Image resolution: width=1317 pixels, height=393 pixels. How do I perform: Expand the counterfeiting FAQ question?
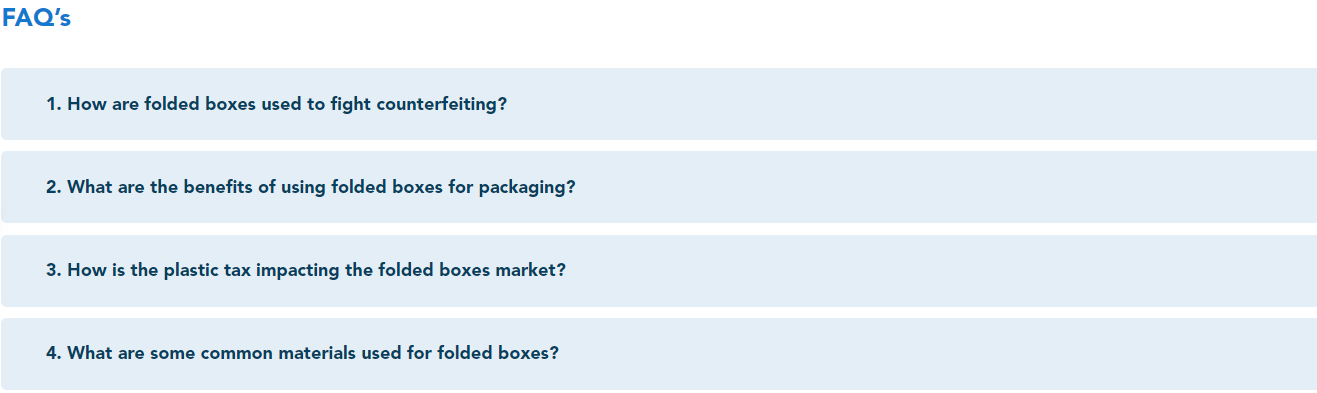659,104
